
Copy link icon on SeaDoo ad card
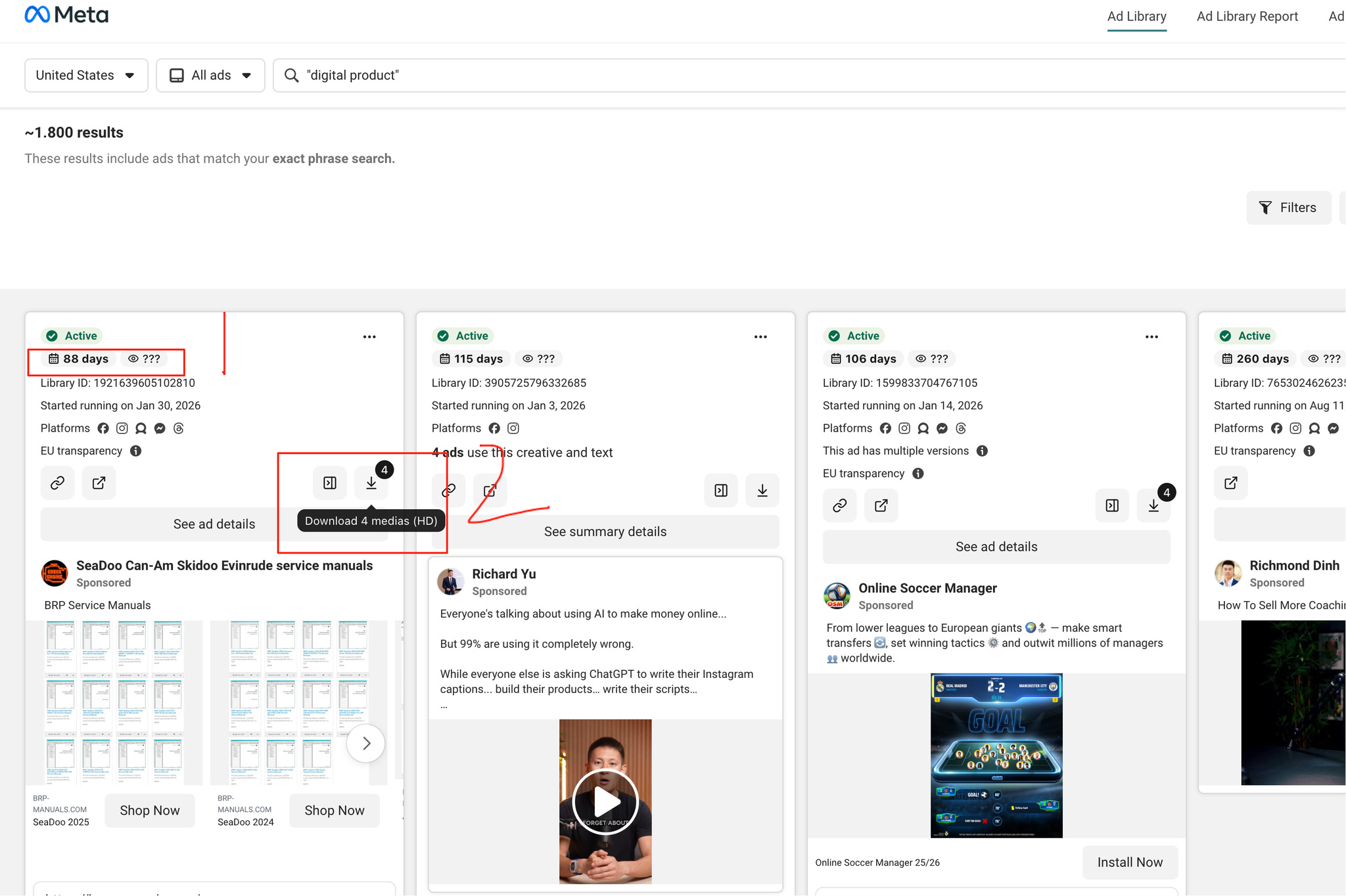(57, 483)
